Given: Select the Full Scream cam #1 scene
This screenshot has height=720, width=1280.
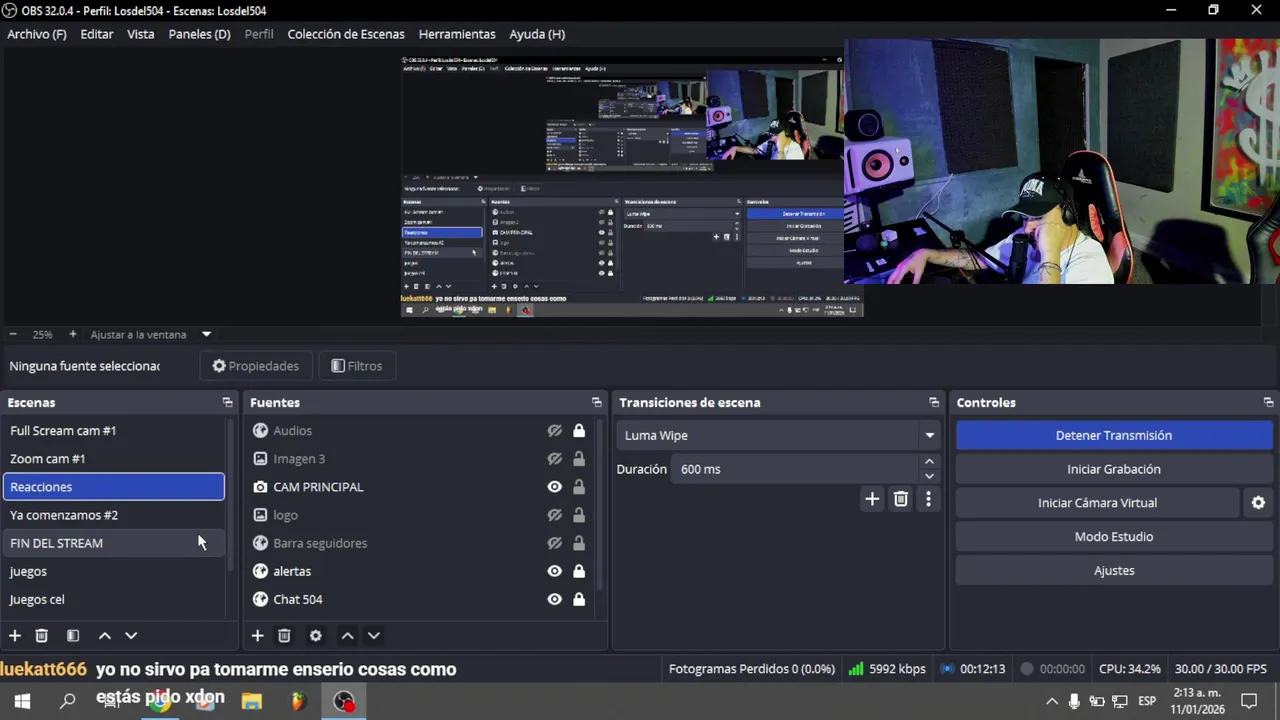Looking at the screenshot, I should coord(114,431).
